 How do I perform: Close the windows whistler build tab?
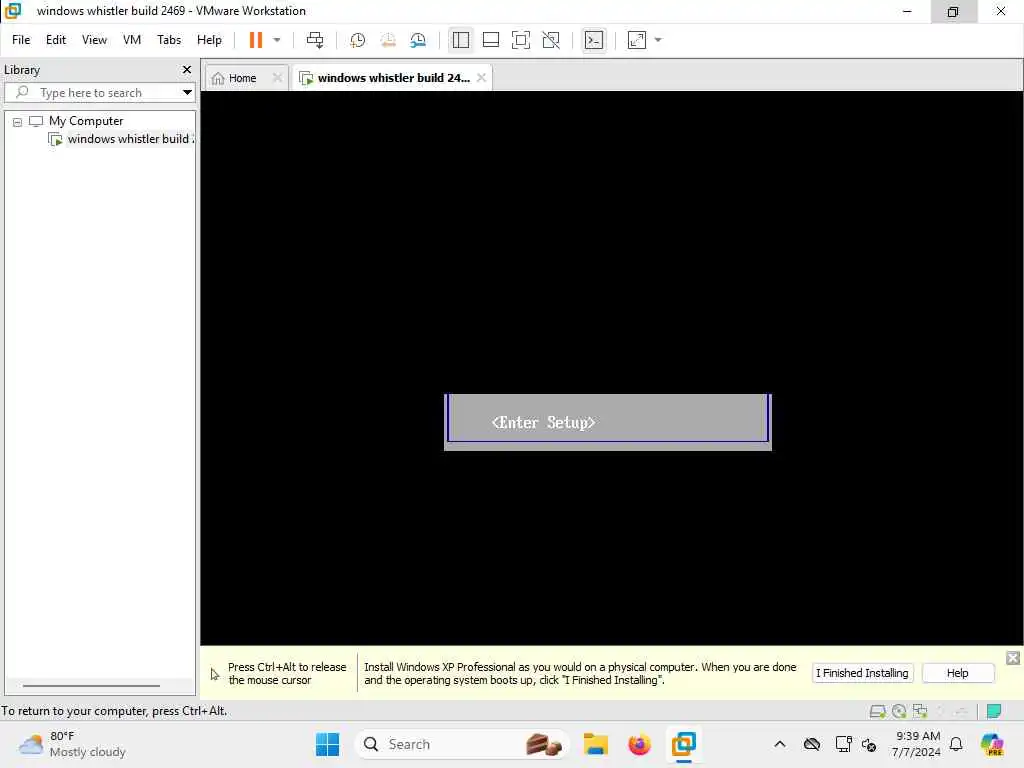pos(481,78)
